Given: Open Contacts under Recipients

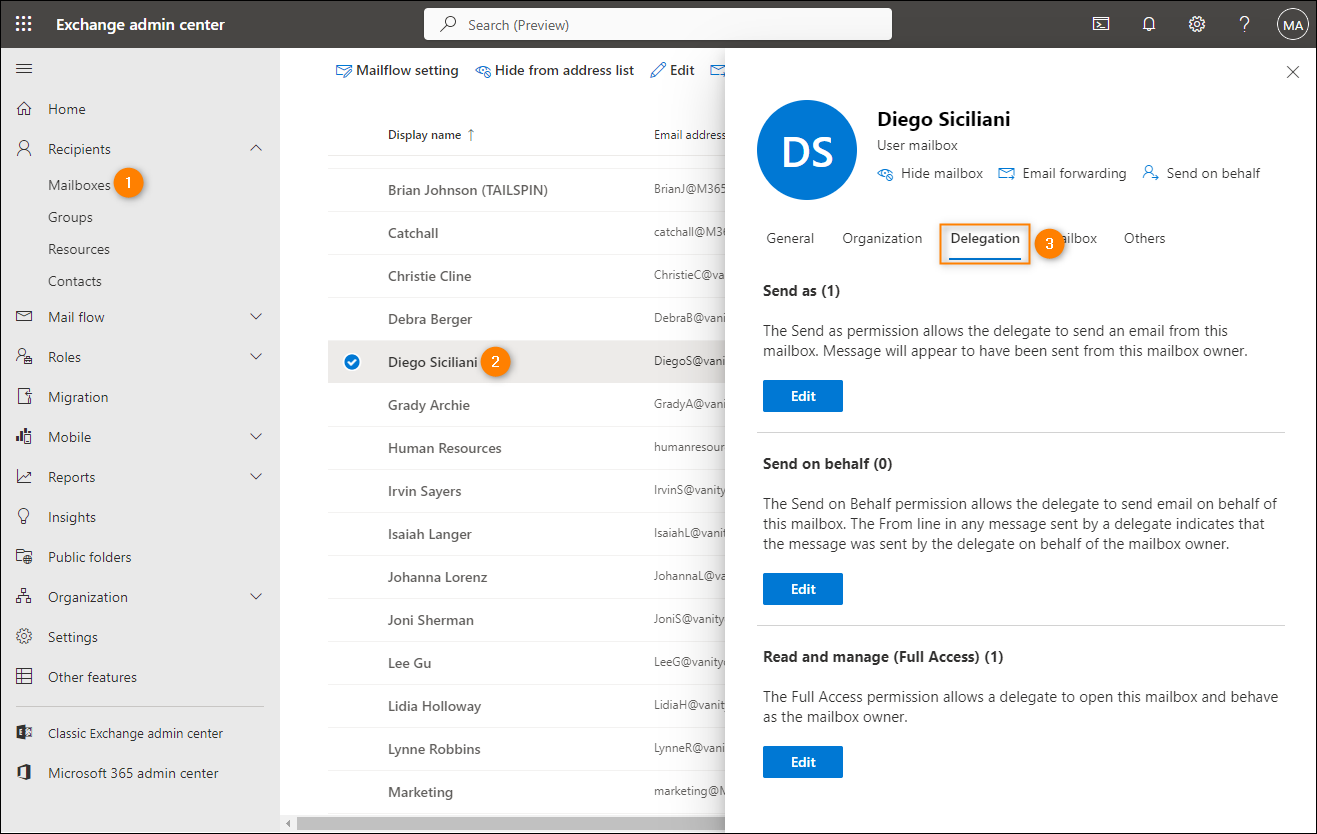Looking at the screenshot, I should click(x=75, y=281).
